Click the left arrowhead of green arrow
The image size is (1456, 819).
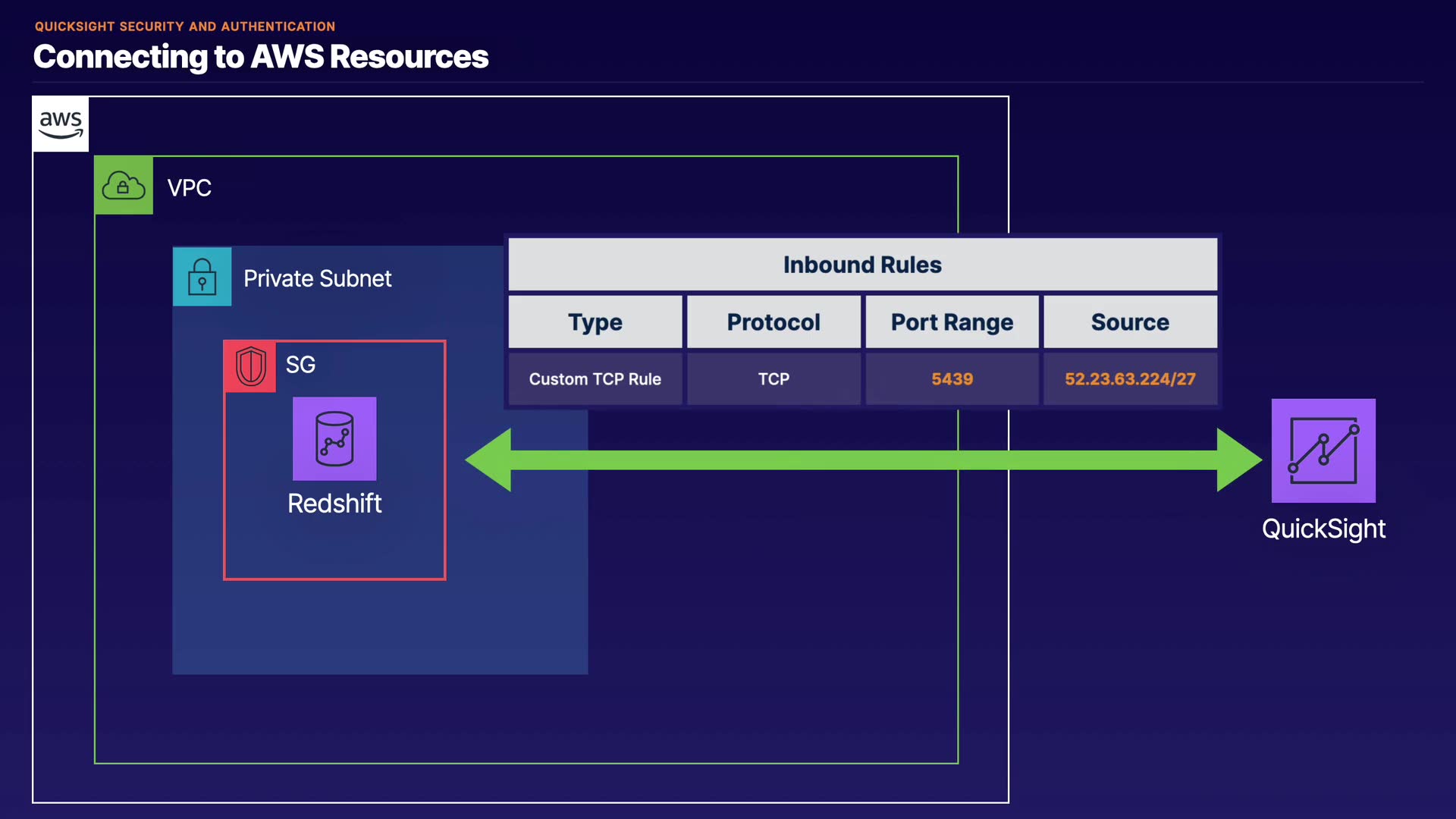click(489, 460)
